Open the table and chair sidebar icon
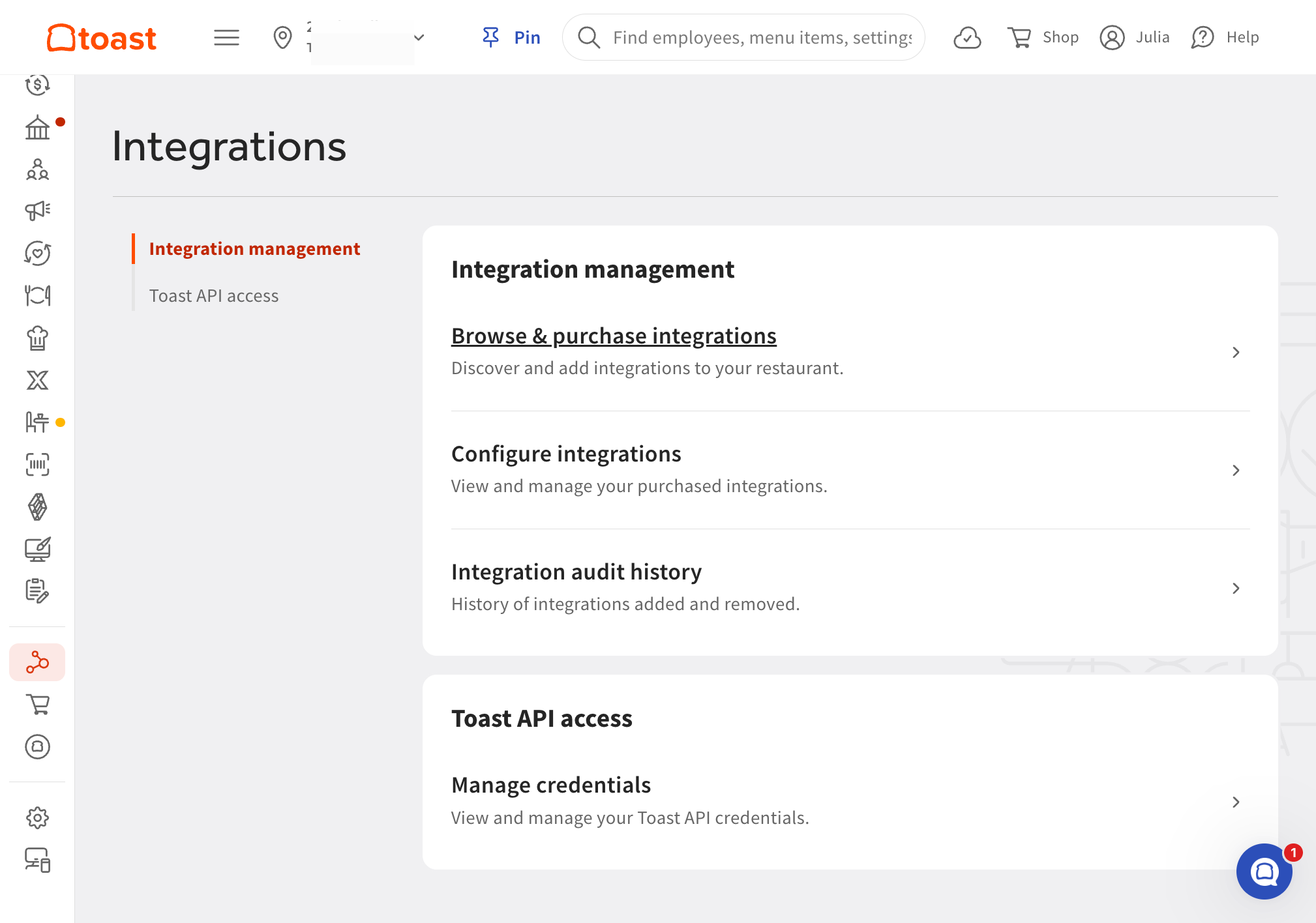1316x923 pixels. 37,422
